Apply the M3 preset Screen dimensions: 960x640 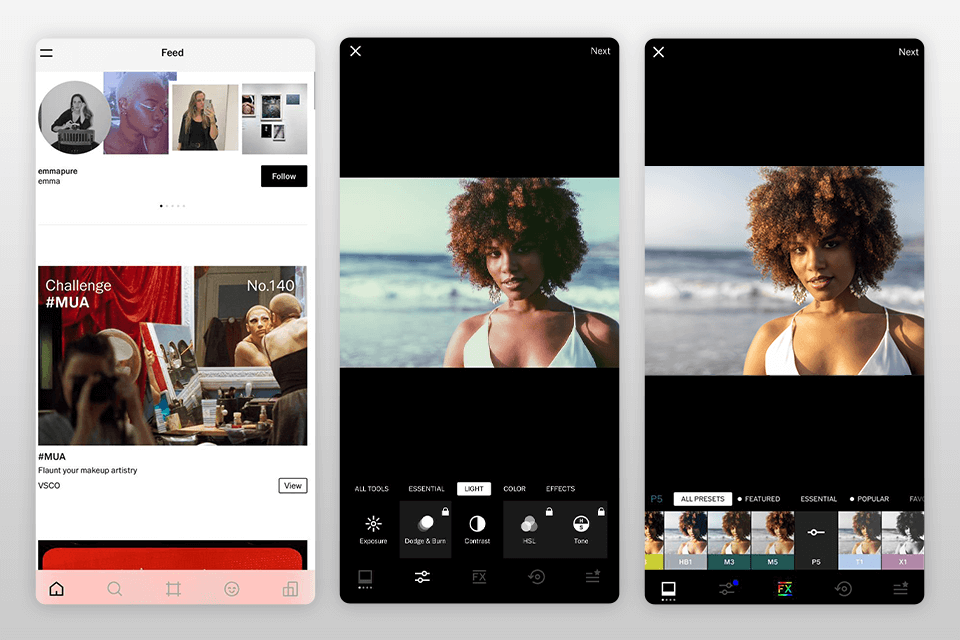[x=729, y=541]
